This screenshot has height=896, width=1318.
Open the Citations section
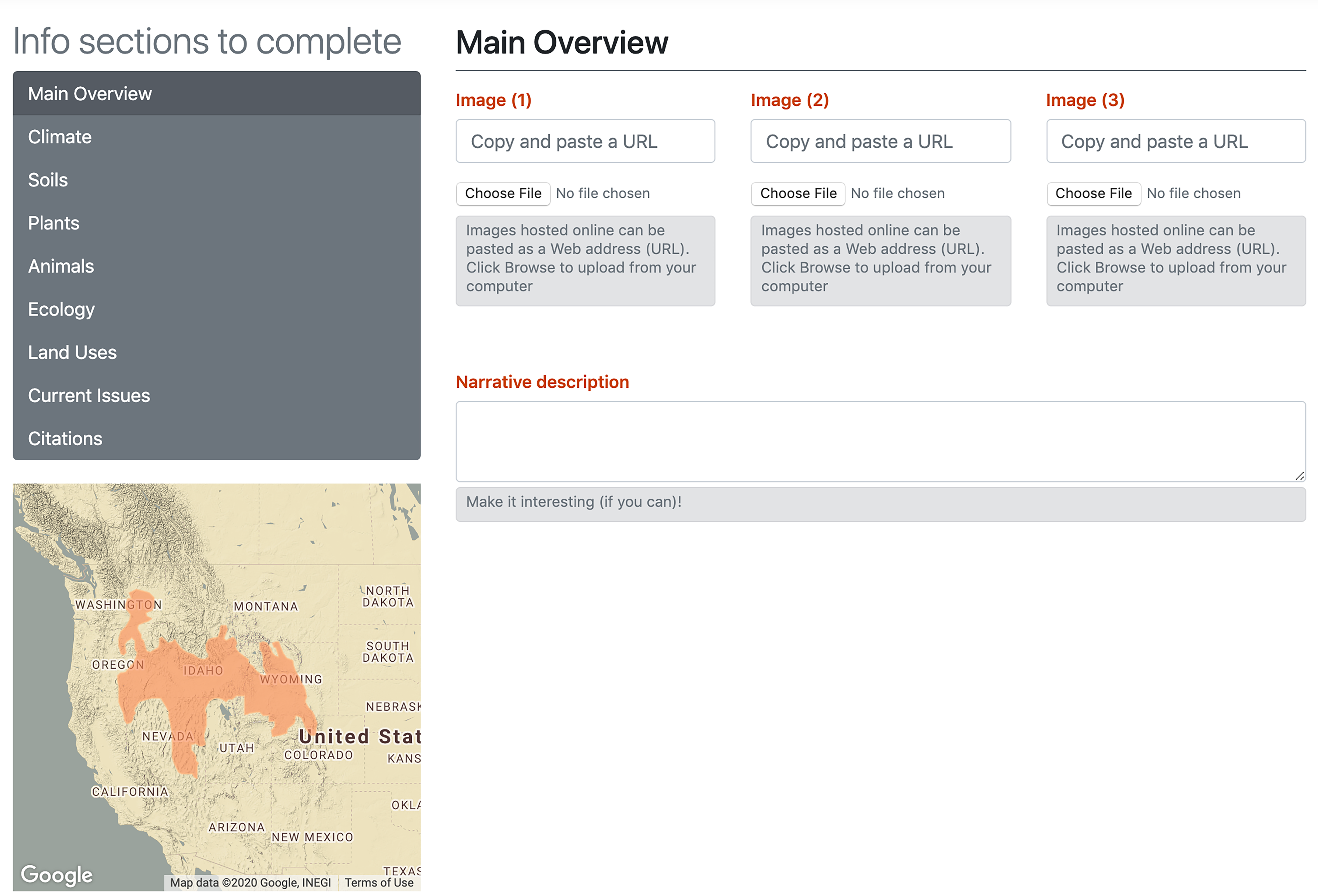217,438
